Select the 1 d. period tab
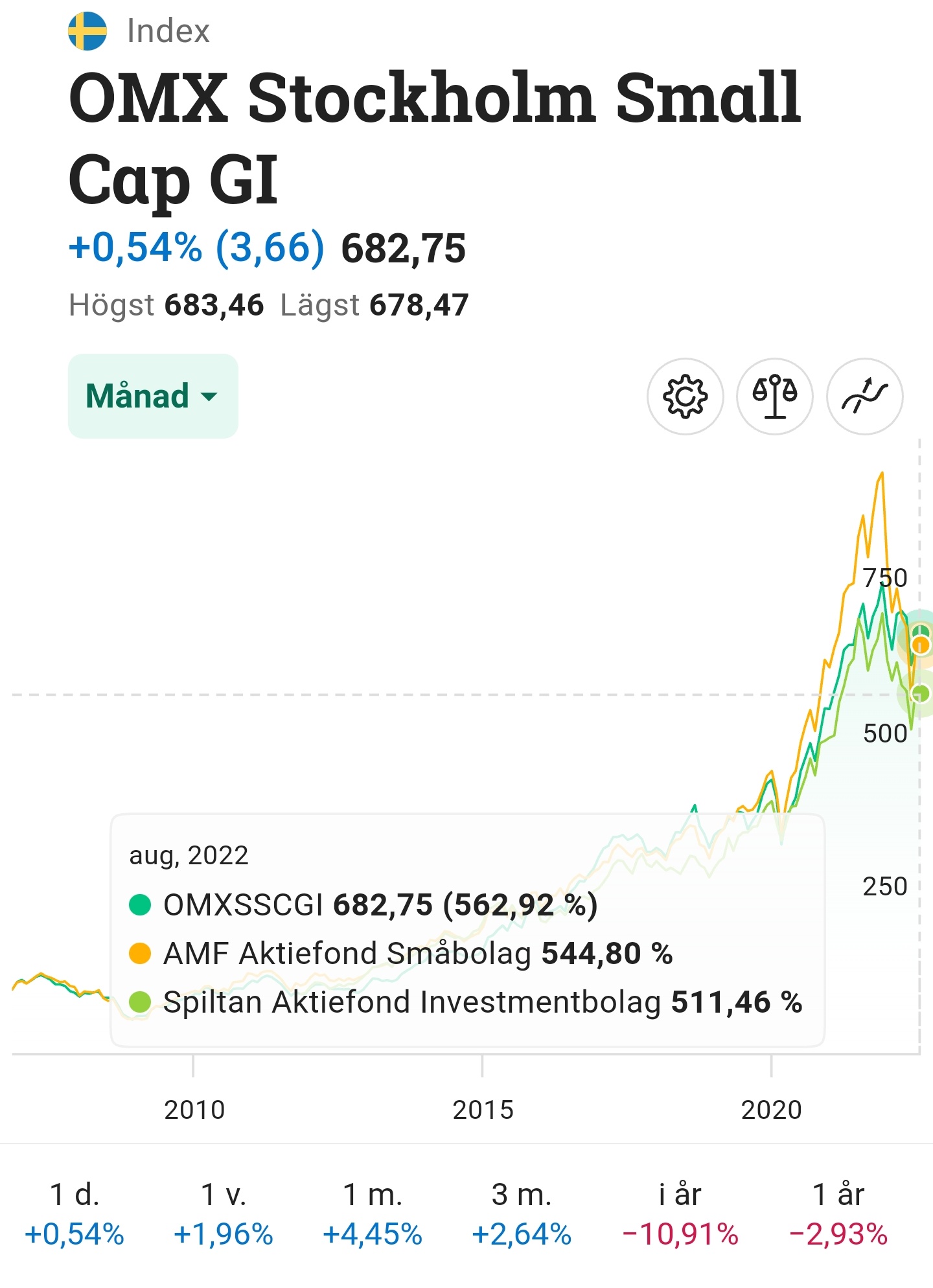Viewport: 933px width, 1288px height. 75,1214
